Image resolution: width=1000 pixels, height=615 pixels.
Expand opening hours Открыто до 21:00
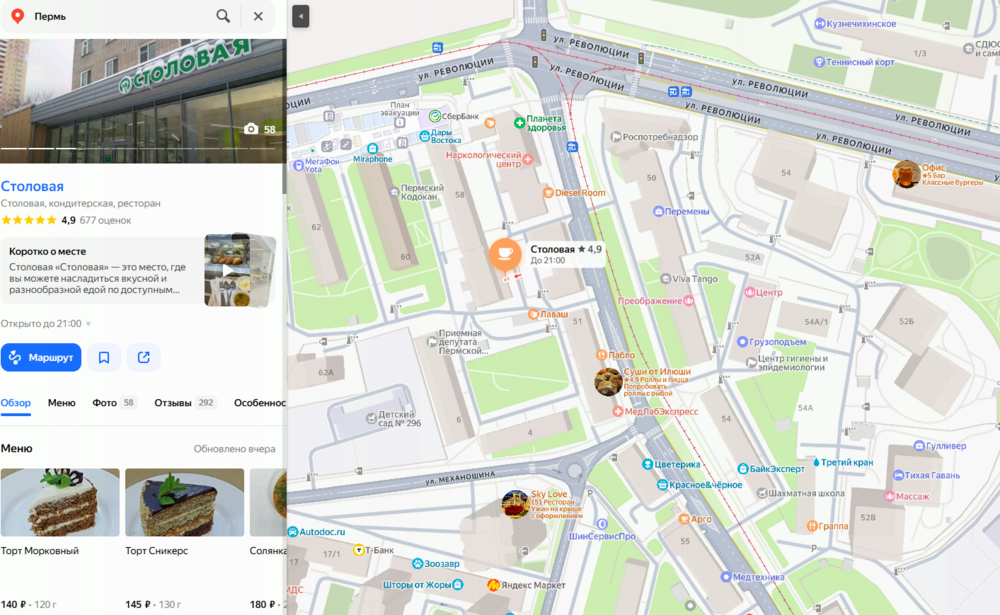pyautogui.click(x=46, y=323)
